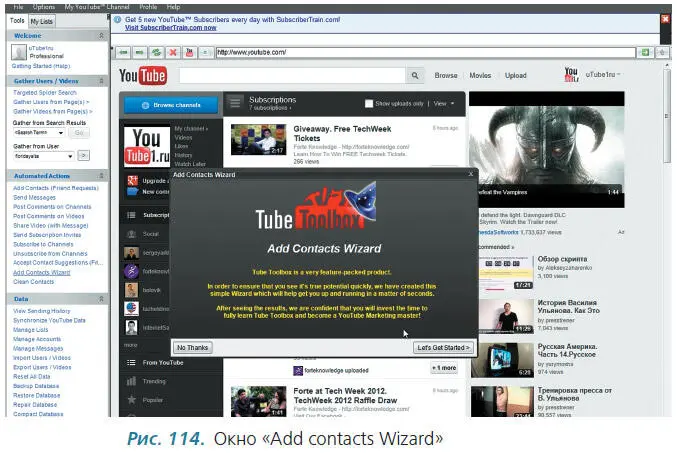Open YouTube home via red toolbar icon
Screen dimensions: 677x453
(x=189, y=53)
